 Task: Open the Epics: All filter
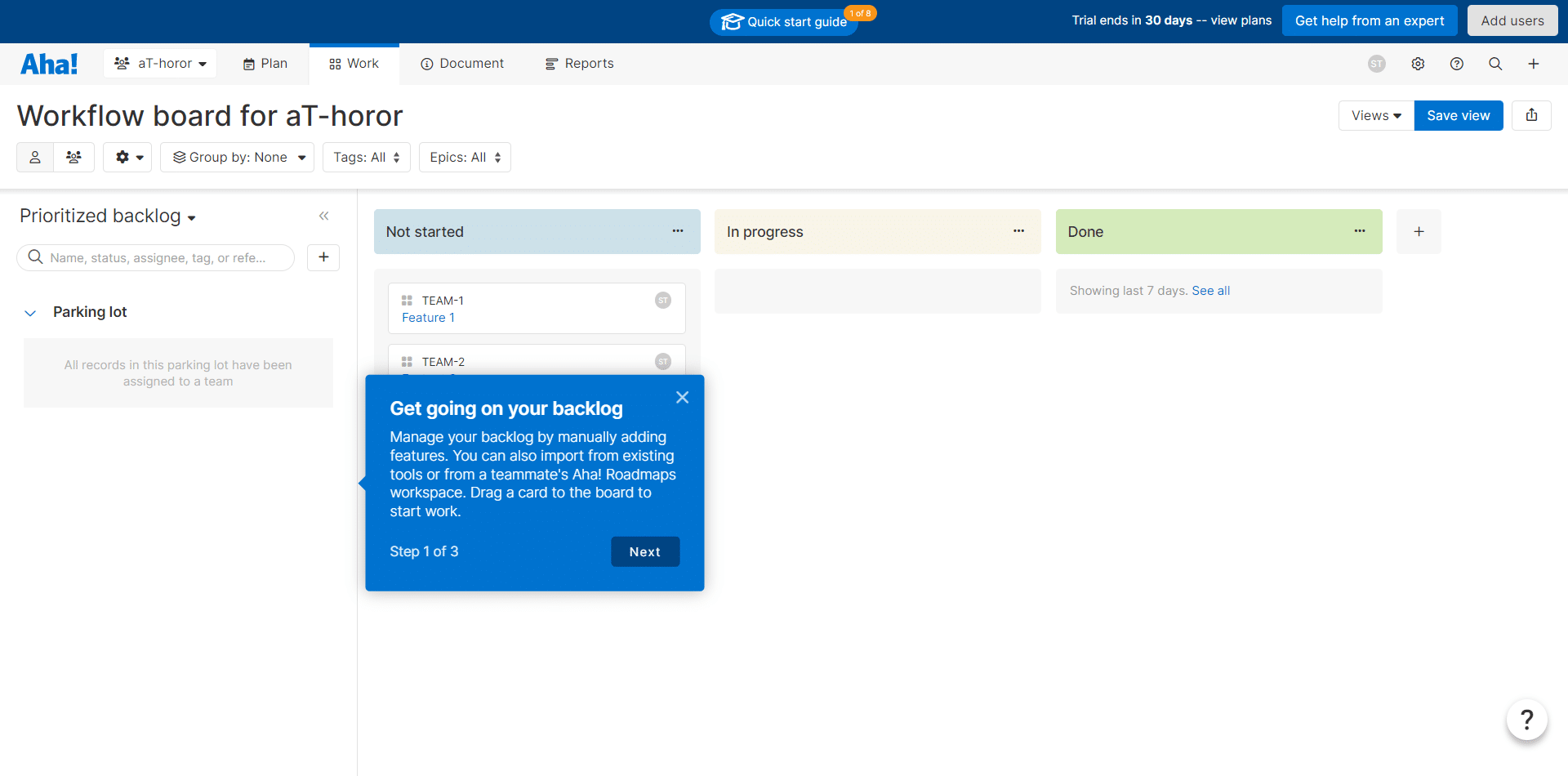[x=465, y=158]
